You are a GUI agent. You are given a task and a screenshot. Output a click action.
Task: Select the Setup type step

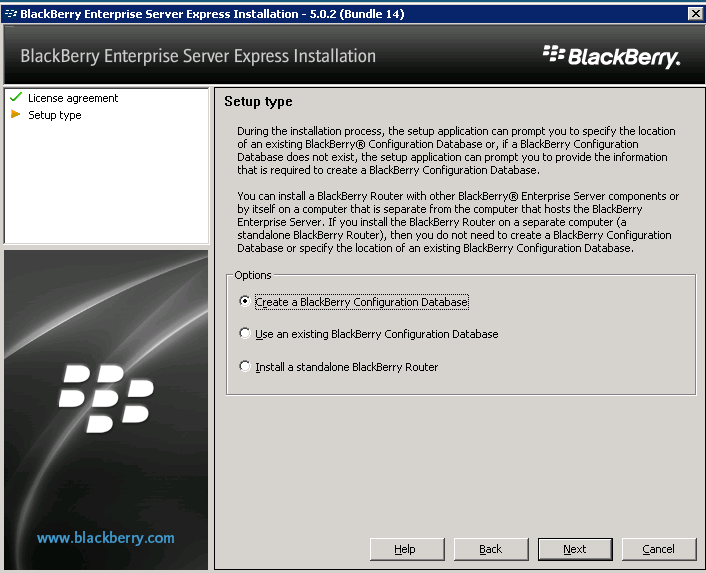pos(55,115)
